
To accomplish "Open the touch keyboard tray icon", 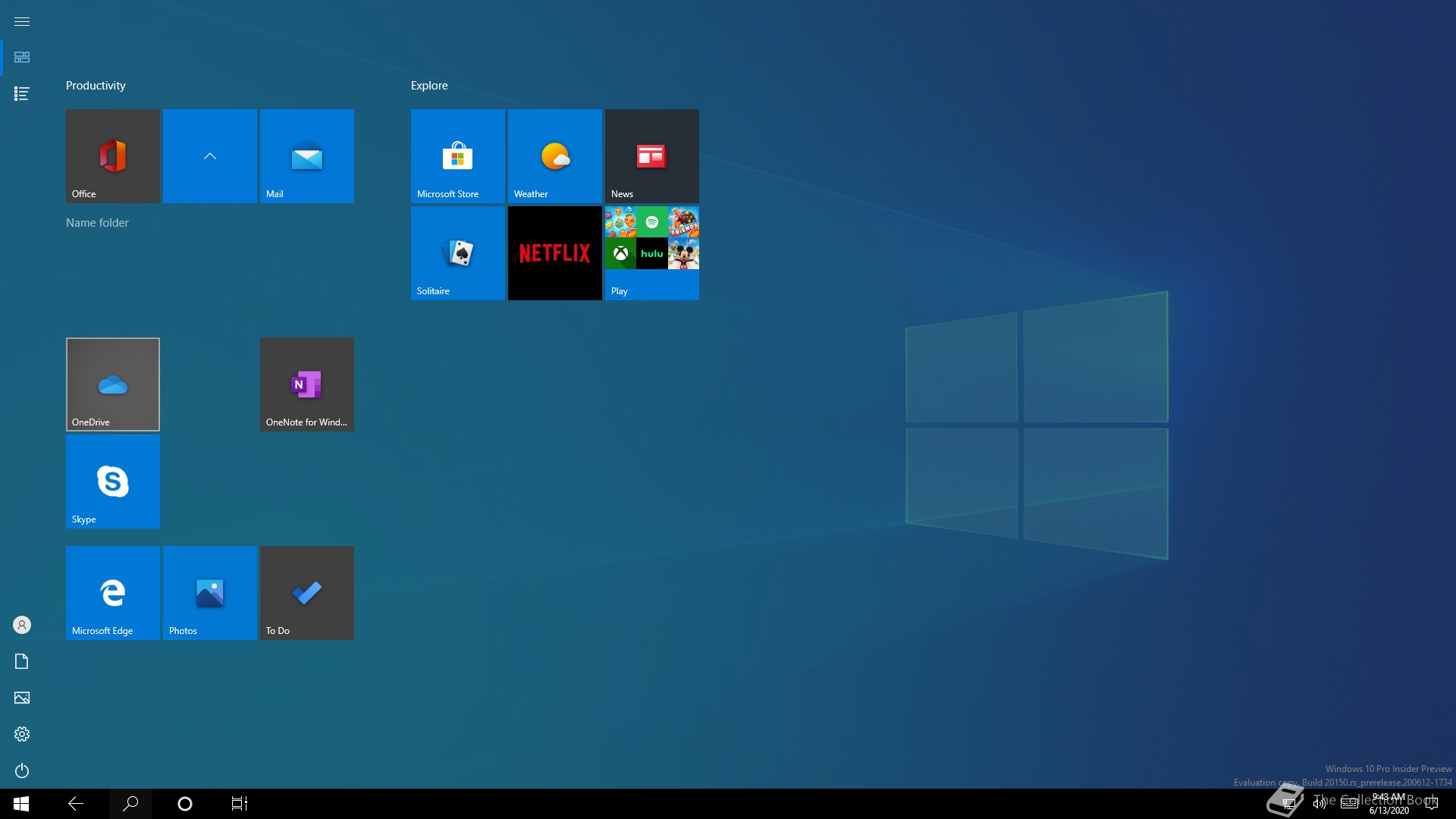I will click(1350, 804).
